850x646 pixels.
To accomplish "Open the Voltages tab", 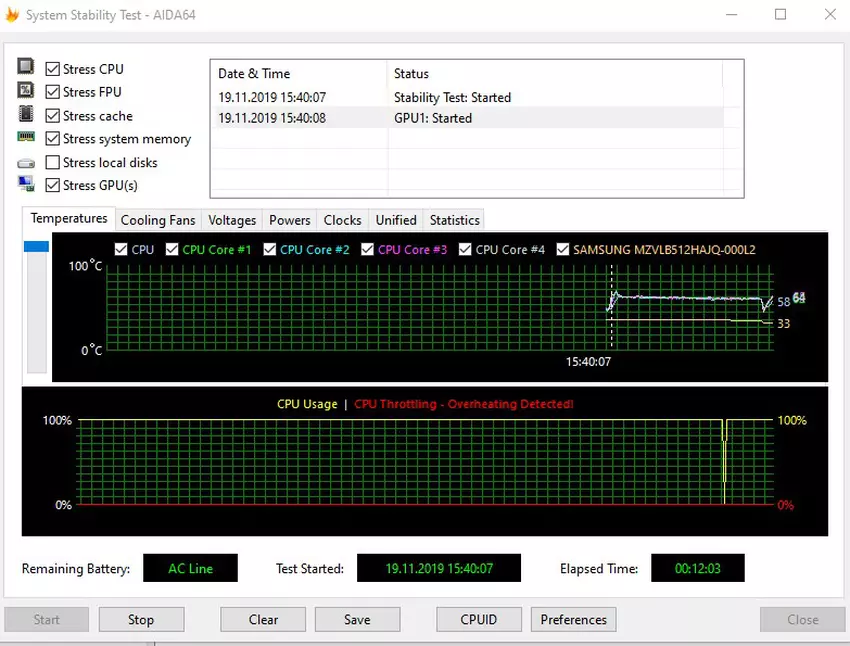I will click(232, 220).
